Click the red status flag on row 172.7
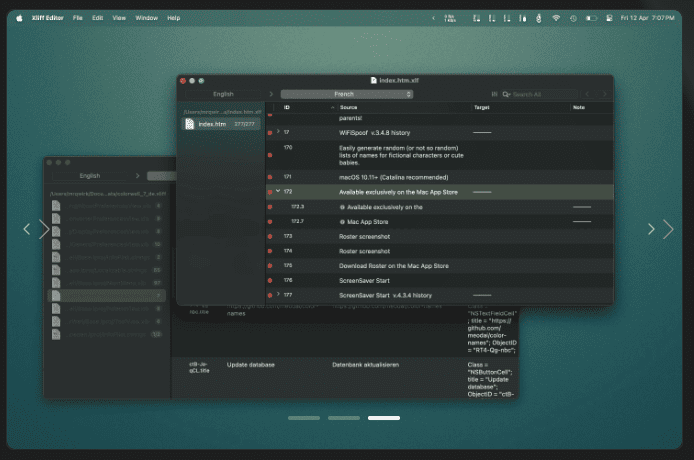The width and height of the screenshot is (694, 460). [270, 222]
